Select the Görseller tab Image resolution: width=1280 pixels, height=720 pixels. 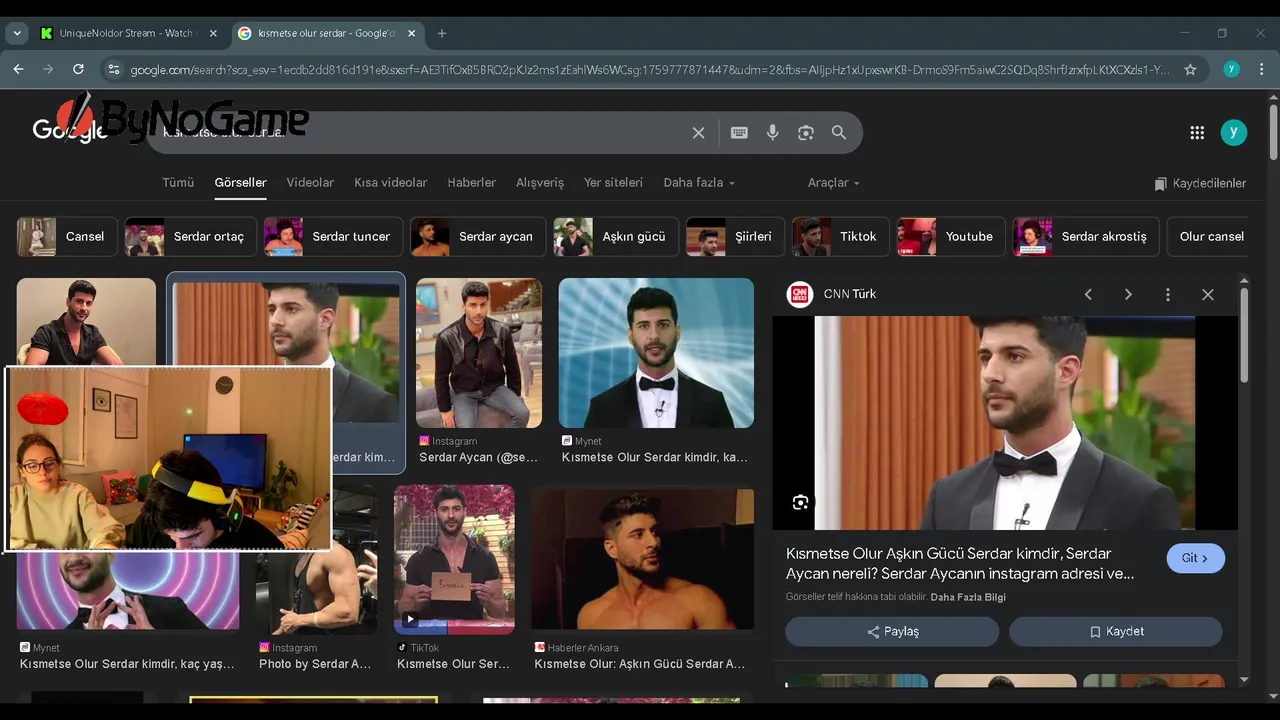[x=240, y=183]
